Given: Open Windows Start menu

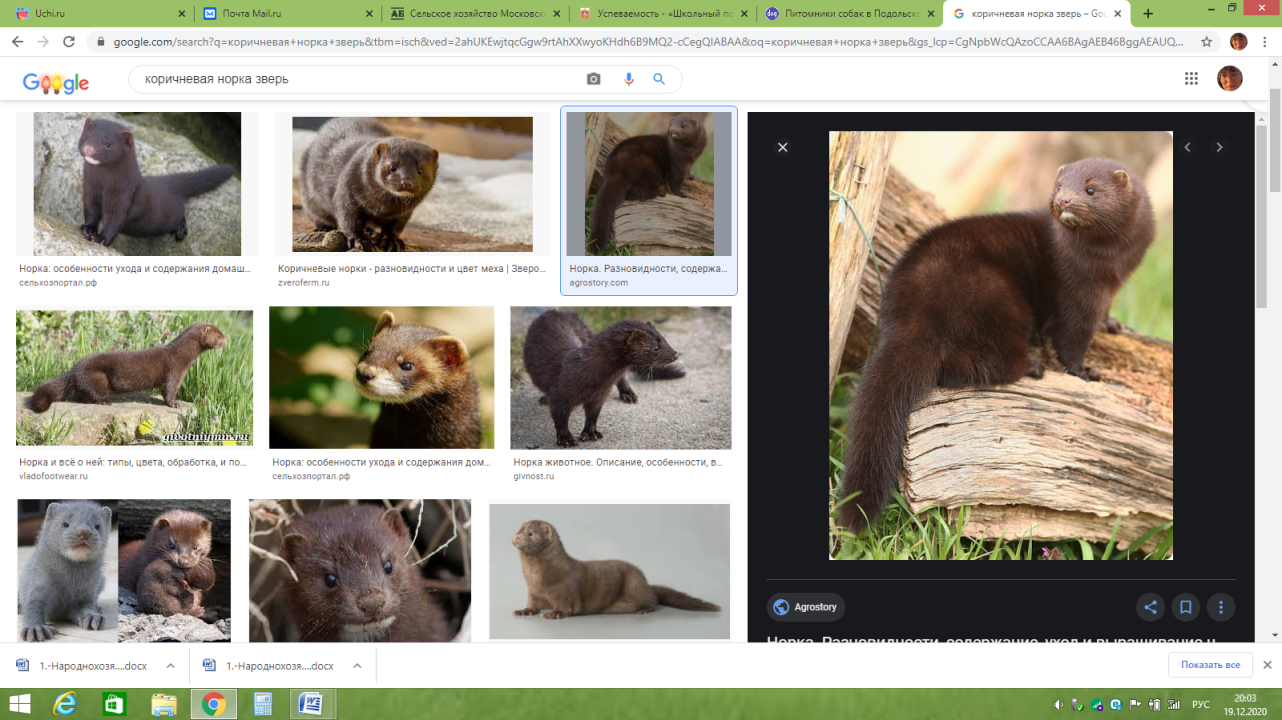Looking at the screenshot, I should coord(20,704).
